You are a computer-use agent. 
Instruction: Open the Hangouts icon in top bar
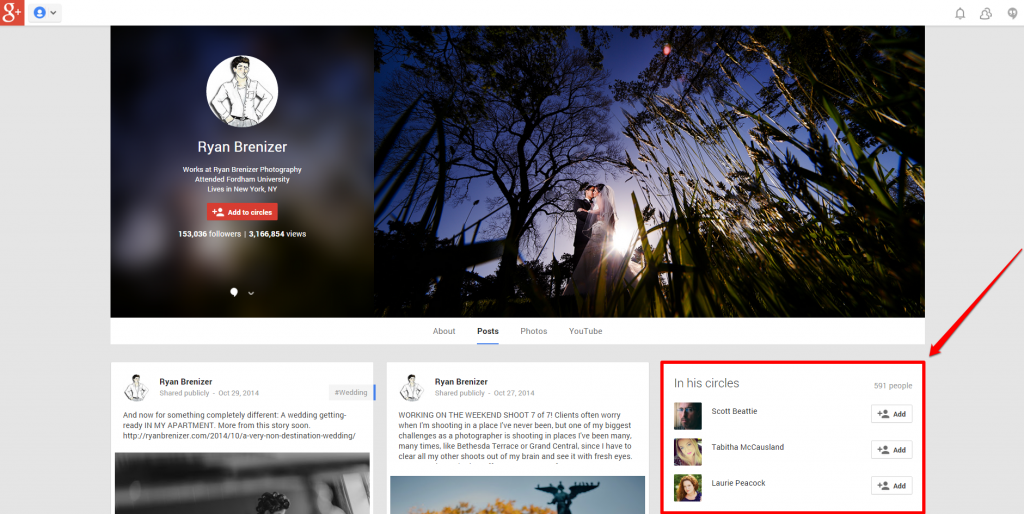pos(1012,13)
